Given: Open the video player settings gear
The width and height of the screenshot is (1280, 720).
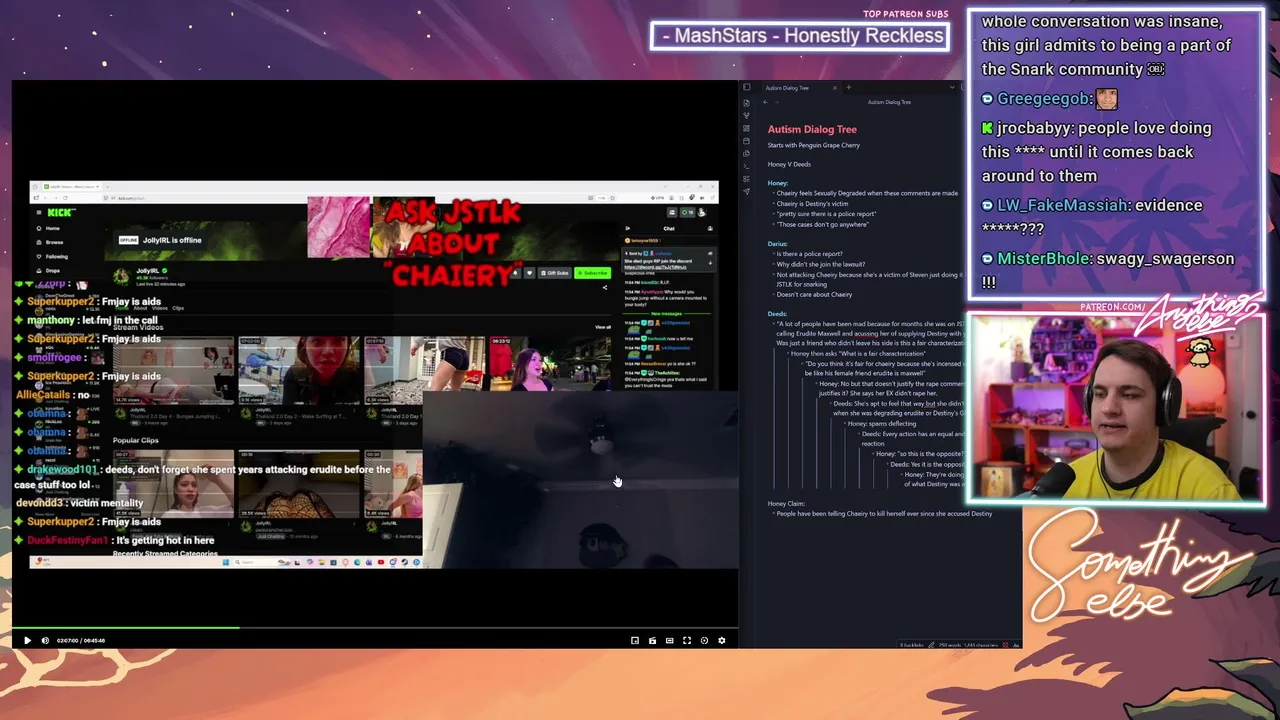Looking at the screenshot, I should click(x=722, y=640).
